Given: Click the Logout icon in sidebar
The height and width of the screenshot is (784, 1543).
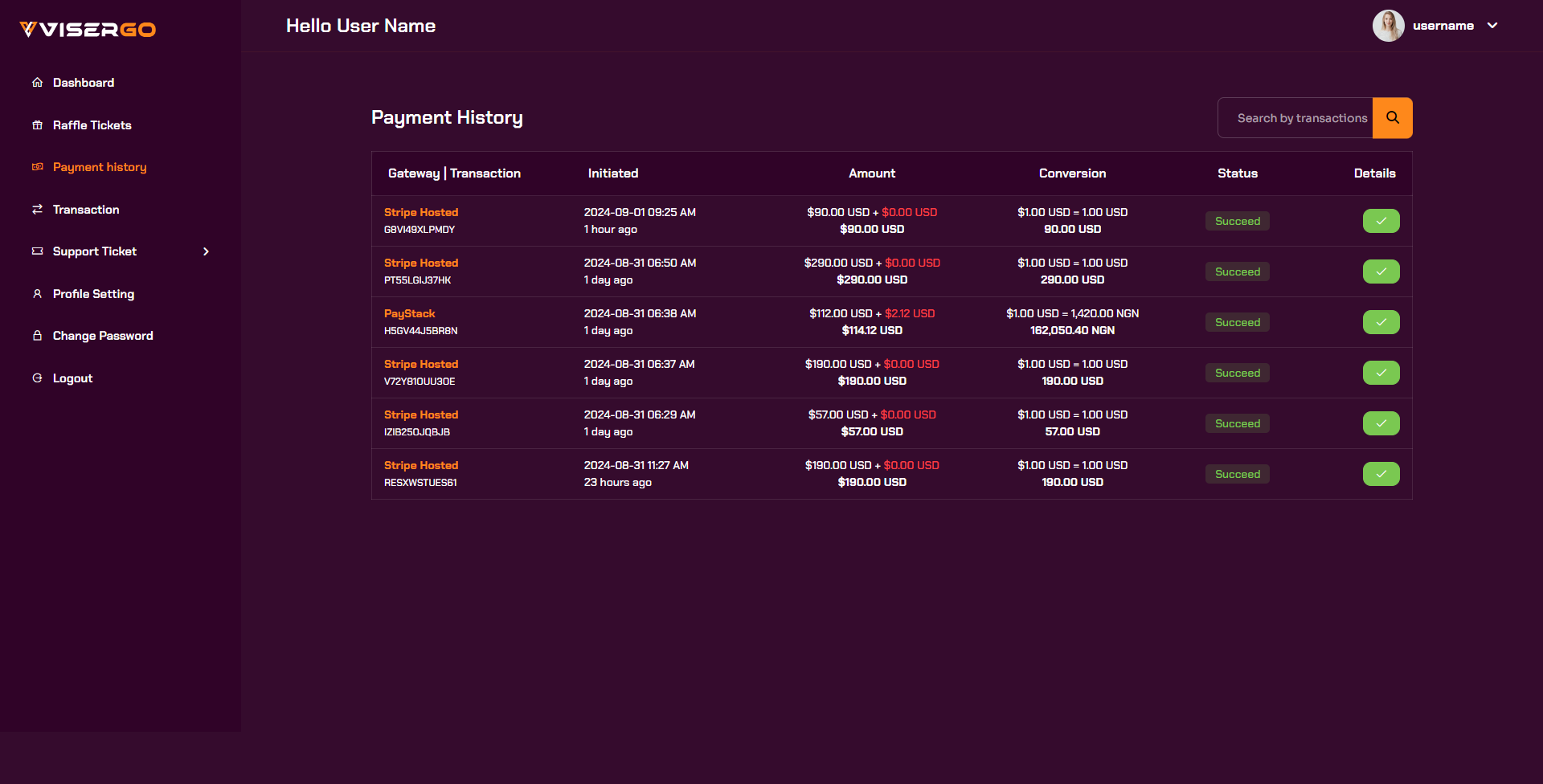Looking at the screenshot, I should (x=37, y=378).
